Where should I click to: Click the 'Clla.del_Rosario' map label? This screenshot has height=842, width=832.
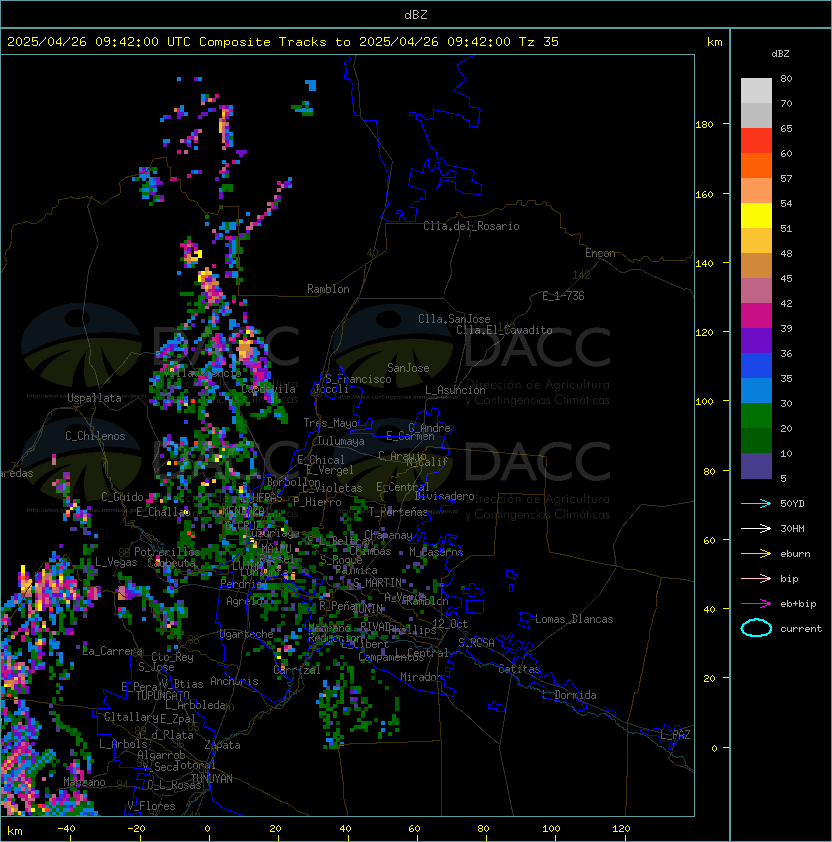click(471, 226)
